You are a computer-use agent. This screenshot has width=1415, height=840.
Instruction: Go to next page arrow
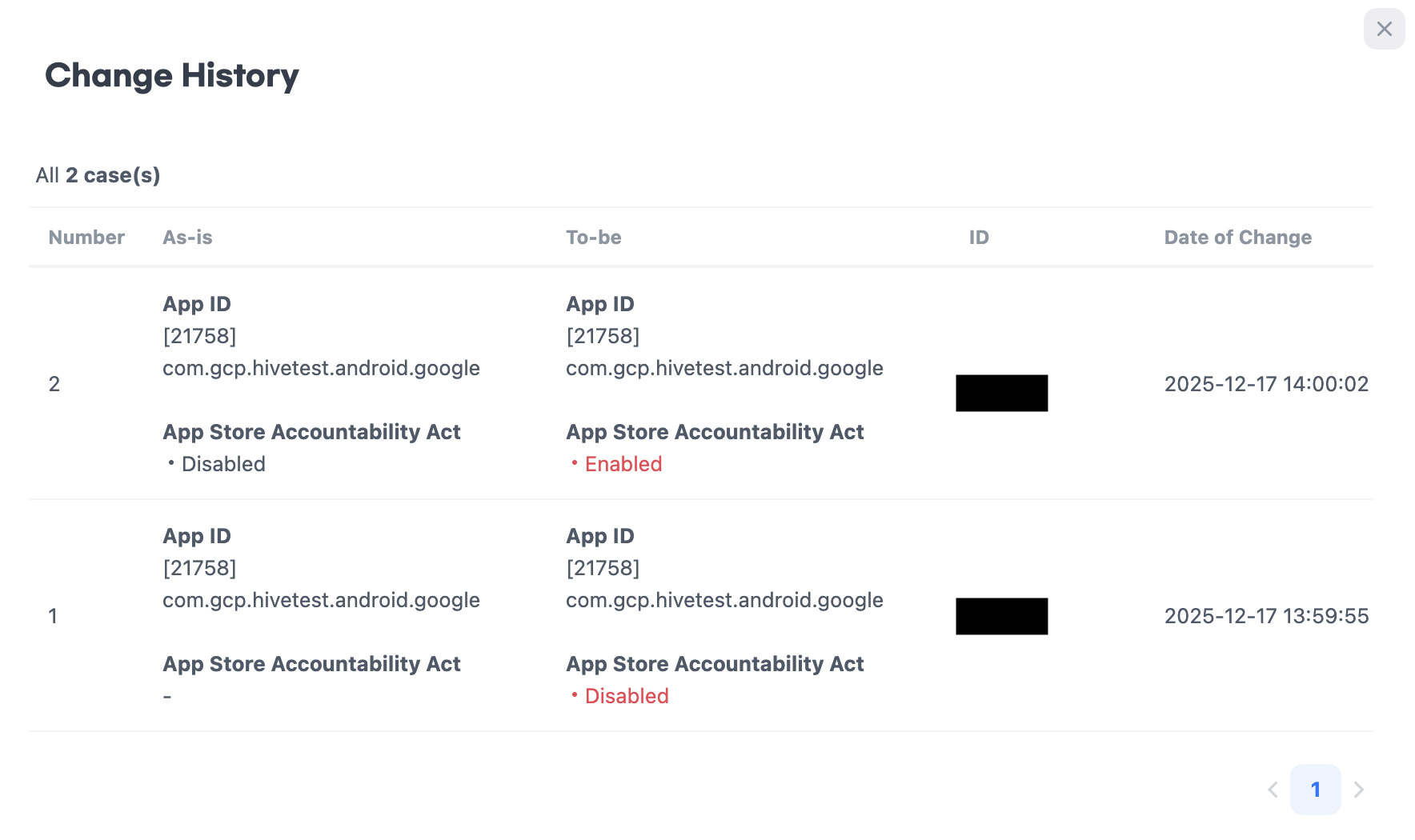pos(1358,790)
